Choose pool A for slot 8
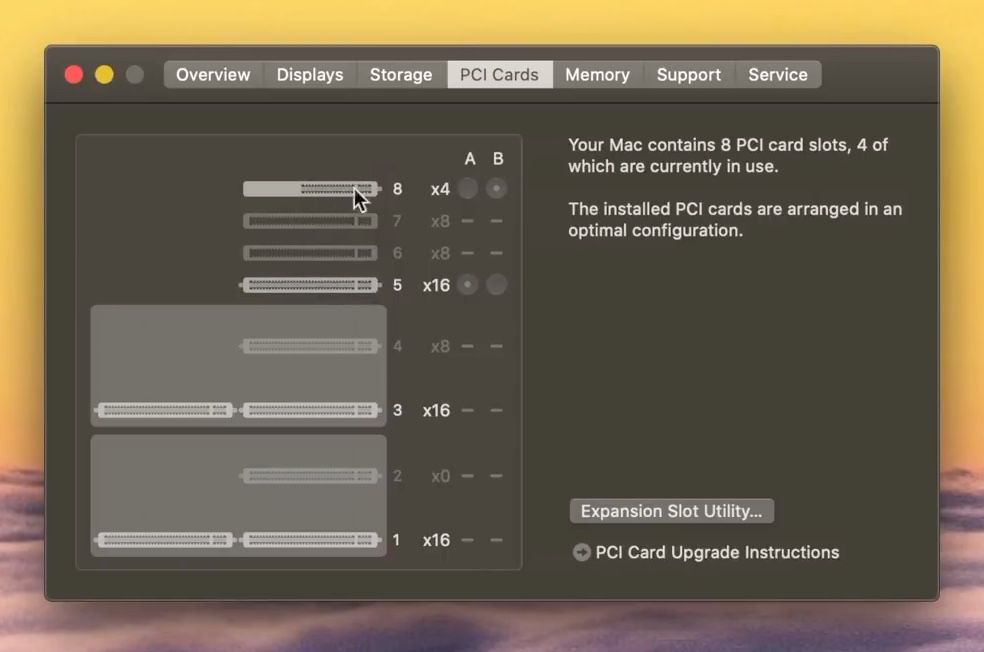984x652 pixels. 468,188
